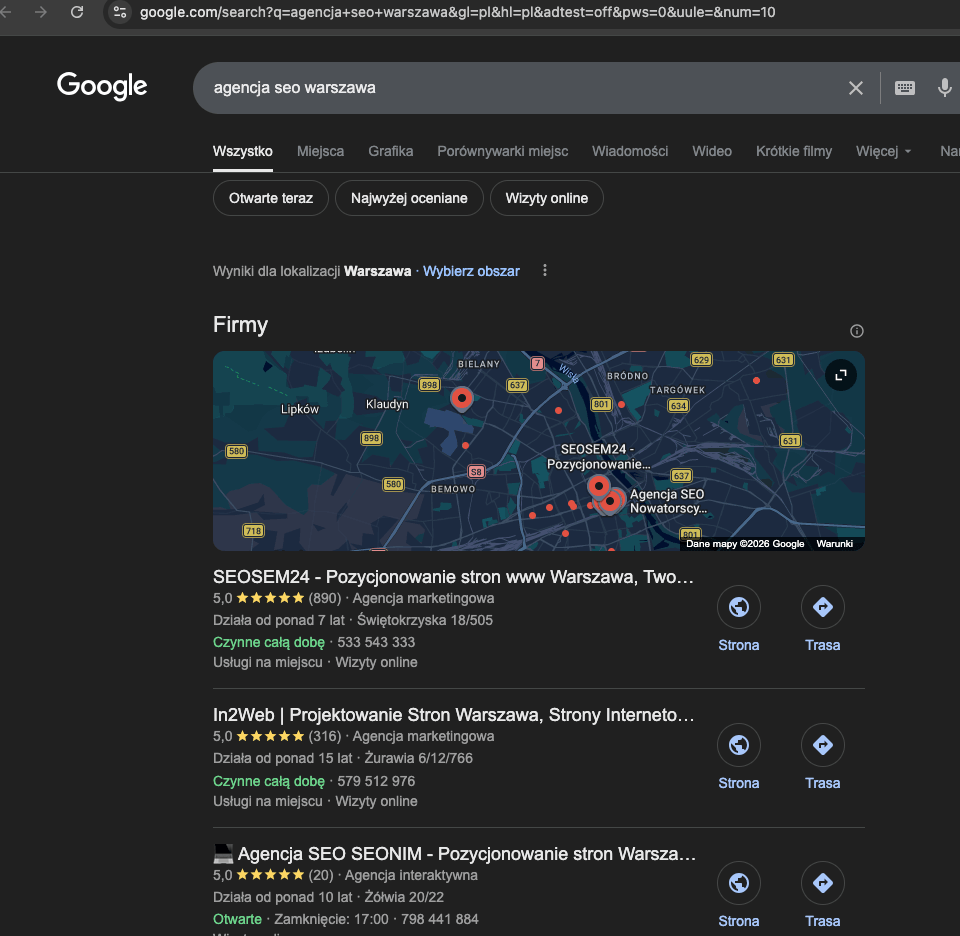The image size is (960, 936).
Task: Click address 'Żółwia 20/22'
Action: point(404,897)
